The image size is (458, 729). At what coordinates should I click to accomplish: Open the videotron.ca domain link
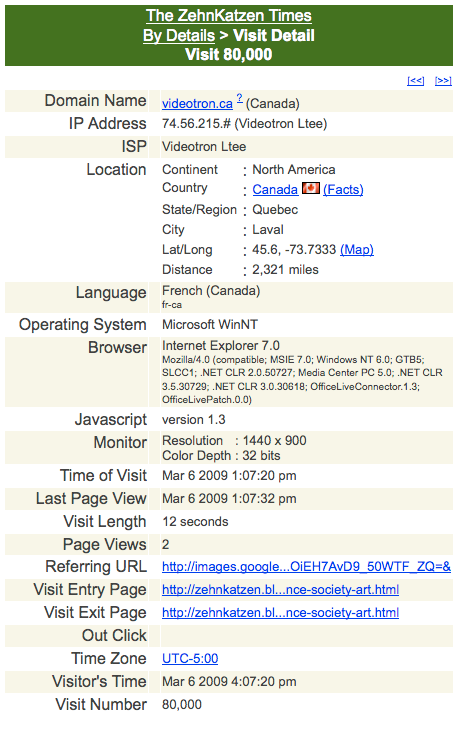tap(197, 104)
